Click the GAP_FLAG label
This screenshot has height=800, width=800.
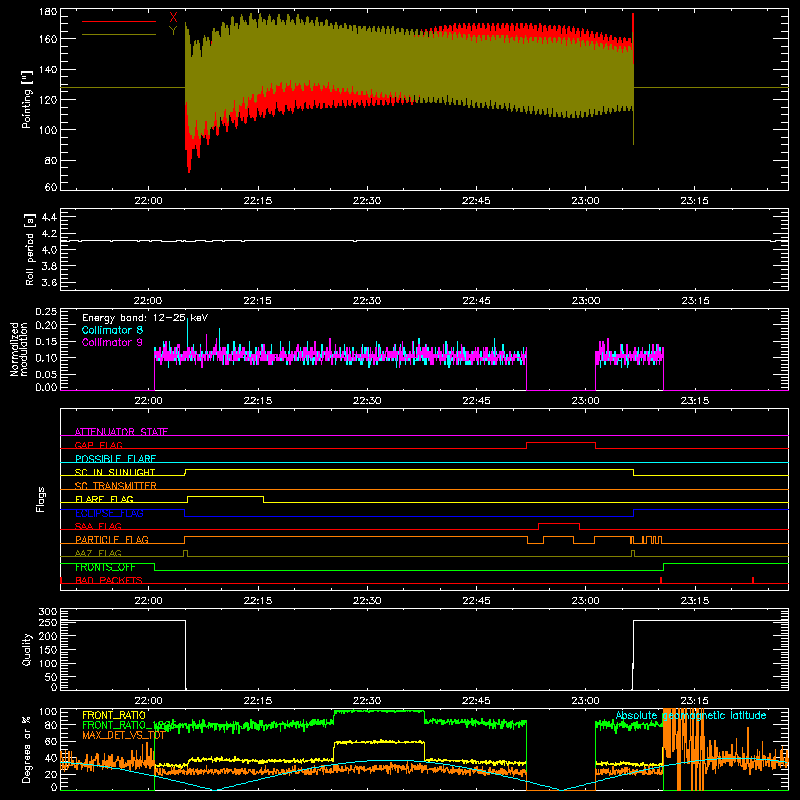click(x=99, y=445)
